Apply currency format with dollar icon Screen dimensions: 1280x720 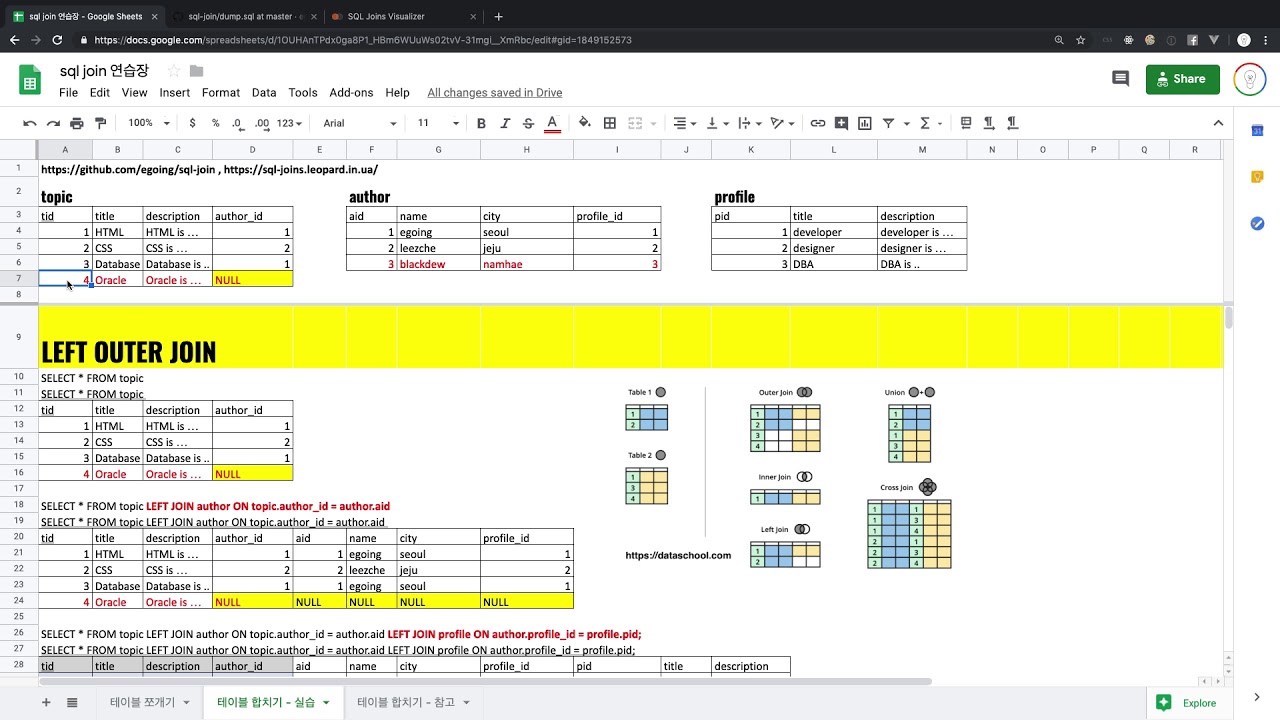pyautogui.click(x=192, y=123)
